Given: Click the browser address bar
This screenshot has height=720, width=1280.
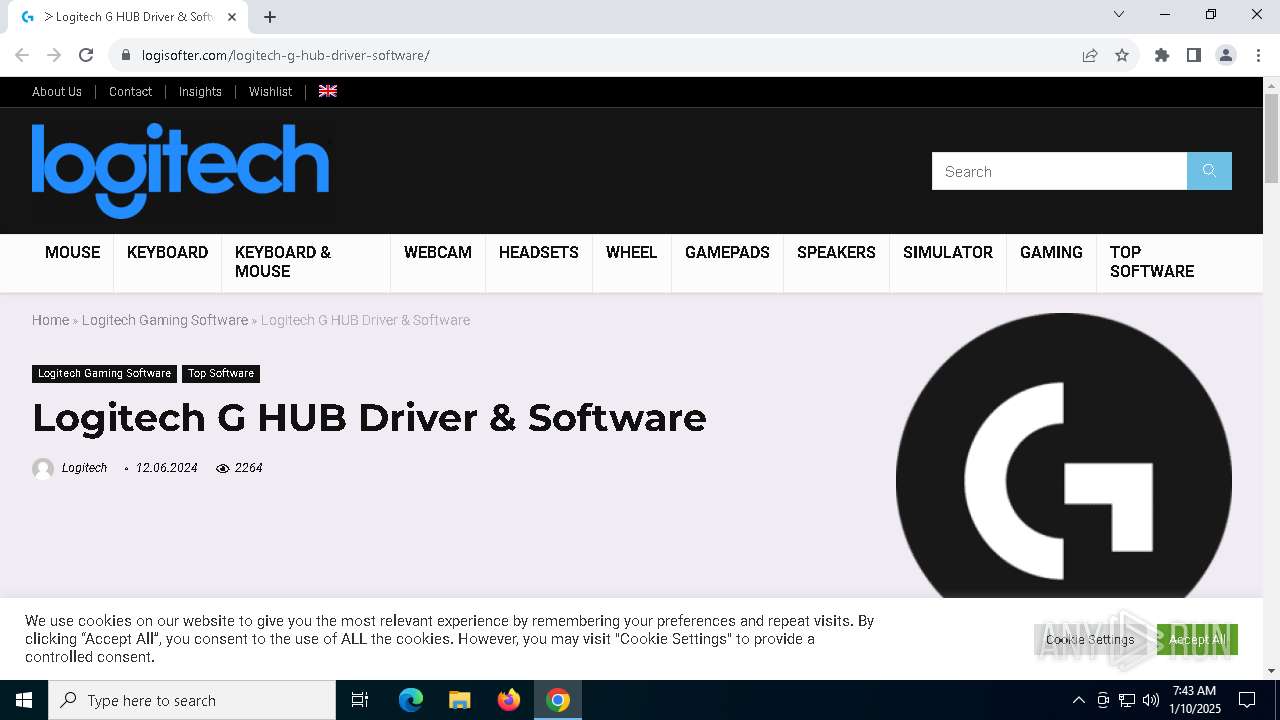Looking at the screenshot, I should (x=600, y=55).
